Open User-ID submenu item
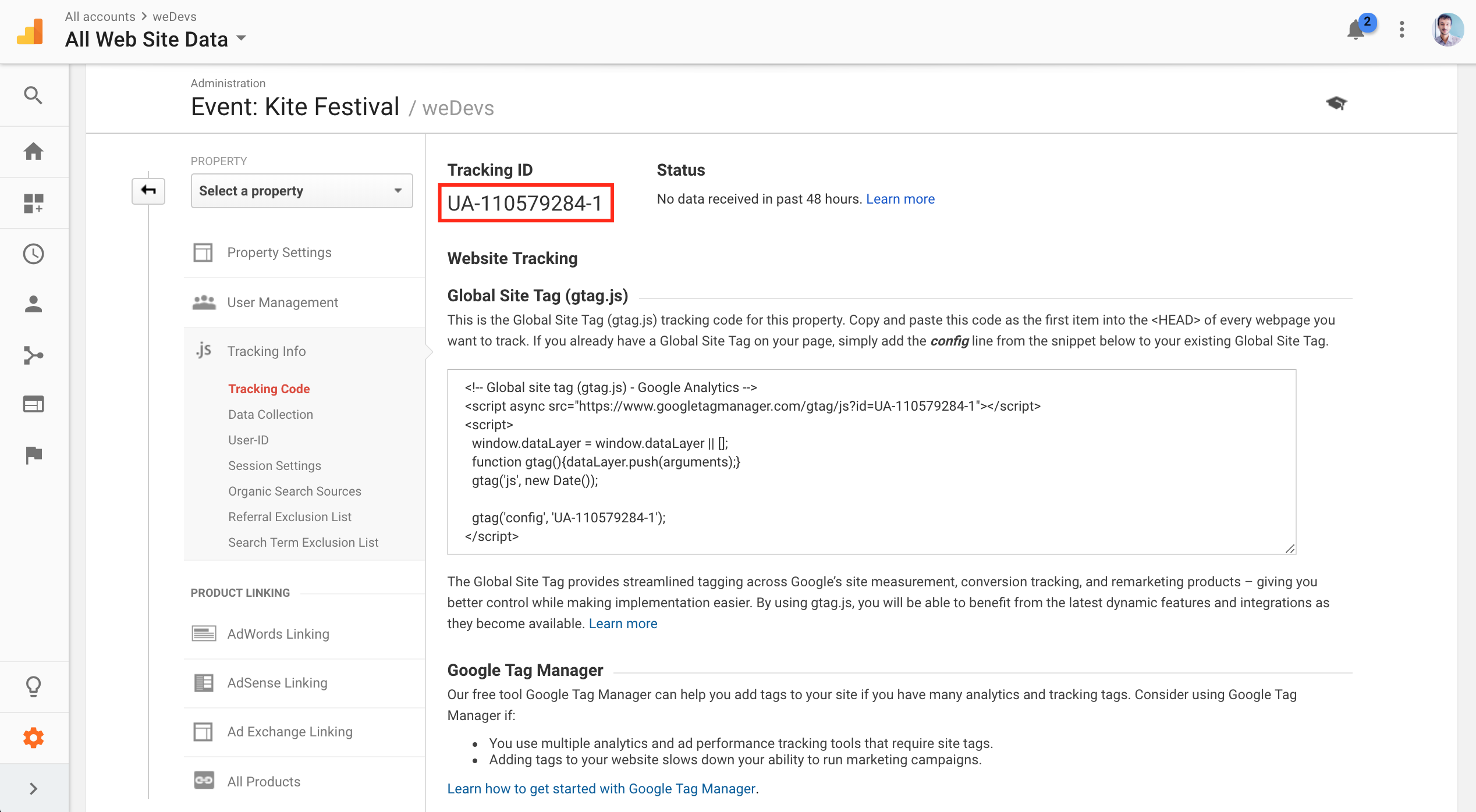The height and width of the screenshot is (812, 1476). (x=249, y=440)
